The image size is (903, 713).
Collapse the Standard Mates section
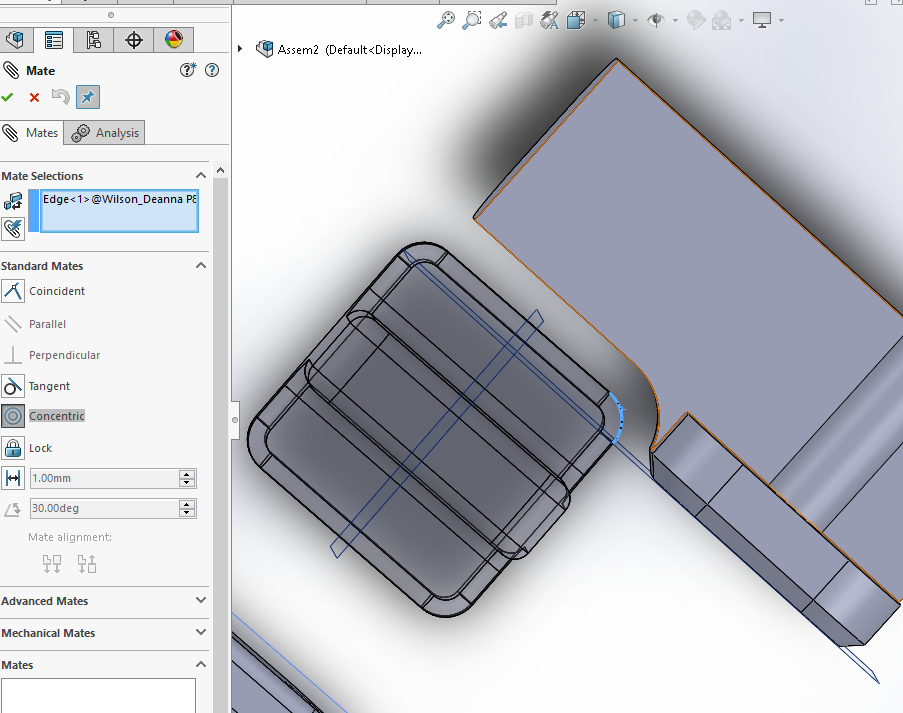click(201, 265)
